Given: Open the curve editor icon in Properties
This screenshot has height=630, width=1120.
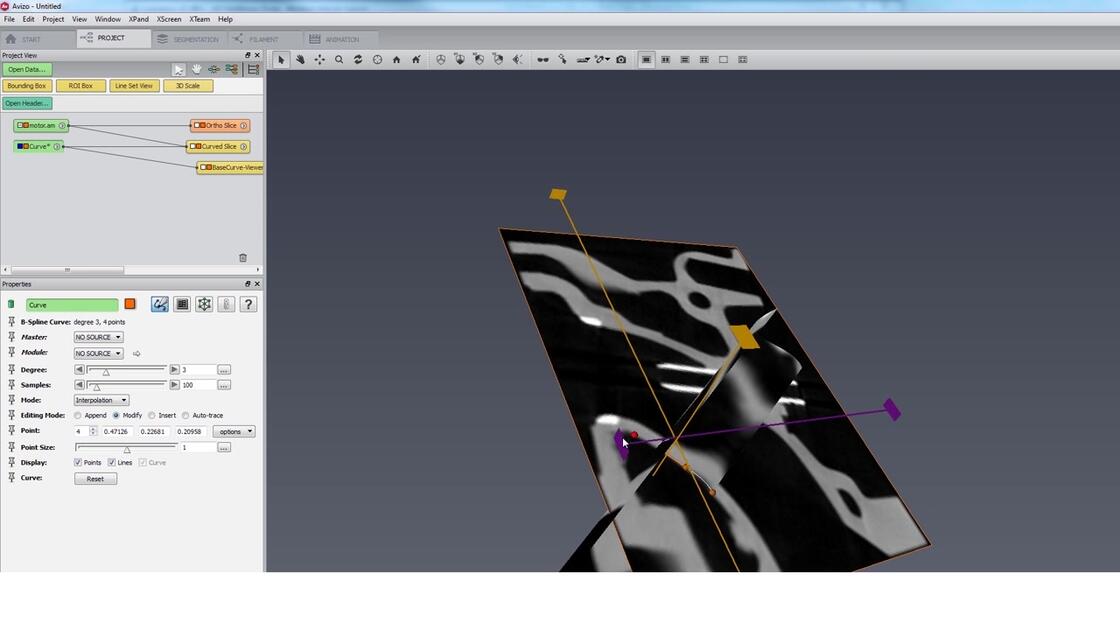Looking at the screenshot, I should coord(160,305).
